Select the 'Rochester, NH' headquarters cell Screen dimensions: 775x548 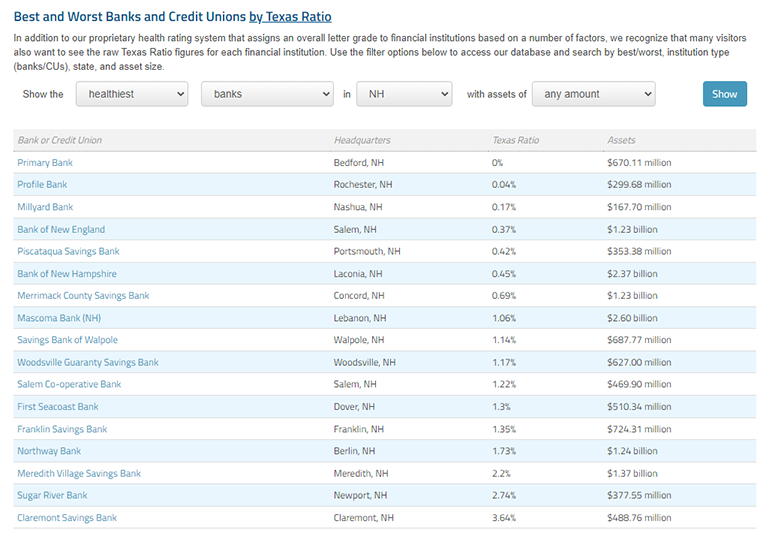click(x=363, y=184)
